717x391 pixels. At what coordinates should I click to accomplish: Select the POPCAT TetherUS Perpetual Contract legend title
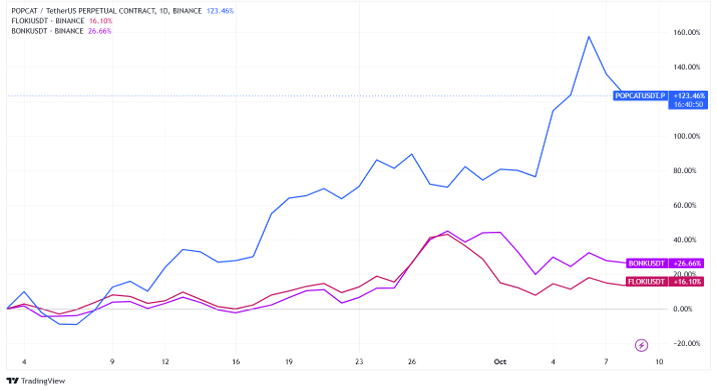click(106, 11)
